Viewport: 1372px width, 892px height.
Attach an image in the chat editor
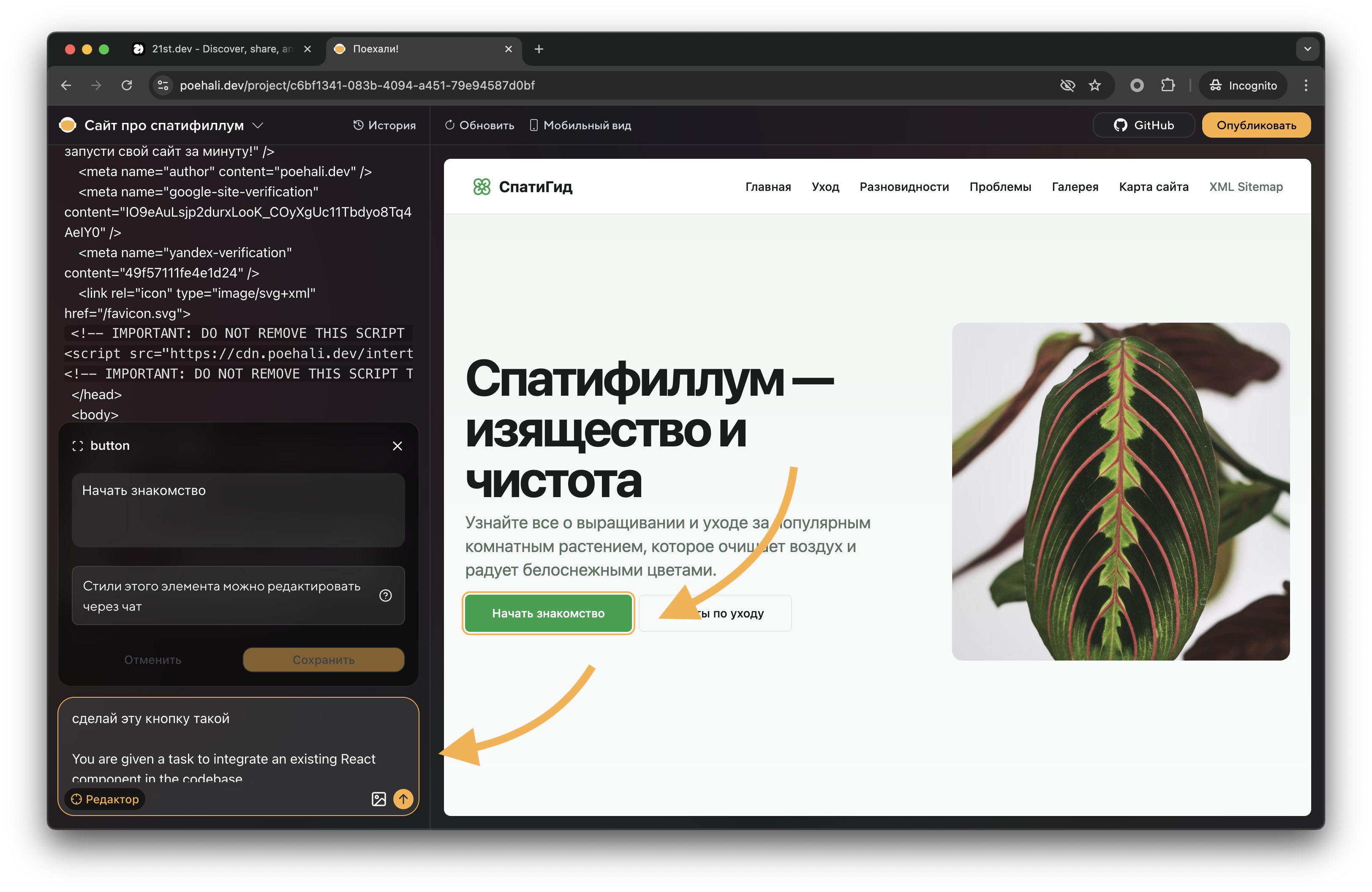(x=379, y=799)
